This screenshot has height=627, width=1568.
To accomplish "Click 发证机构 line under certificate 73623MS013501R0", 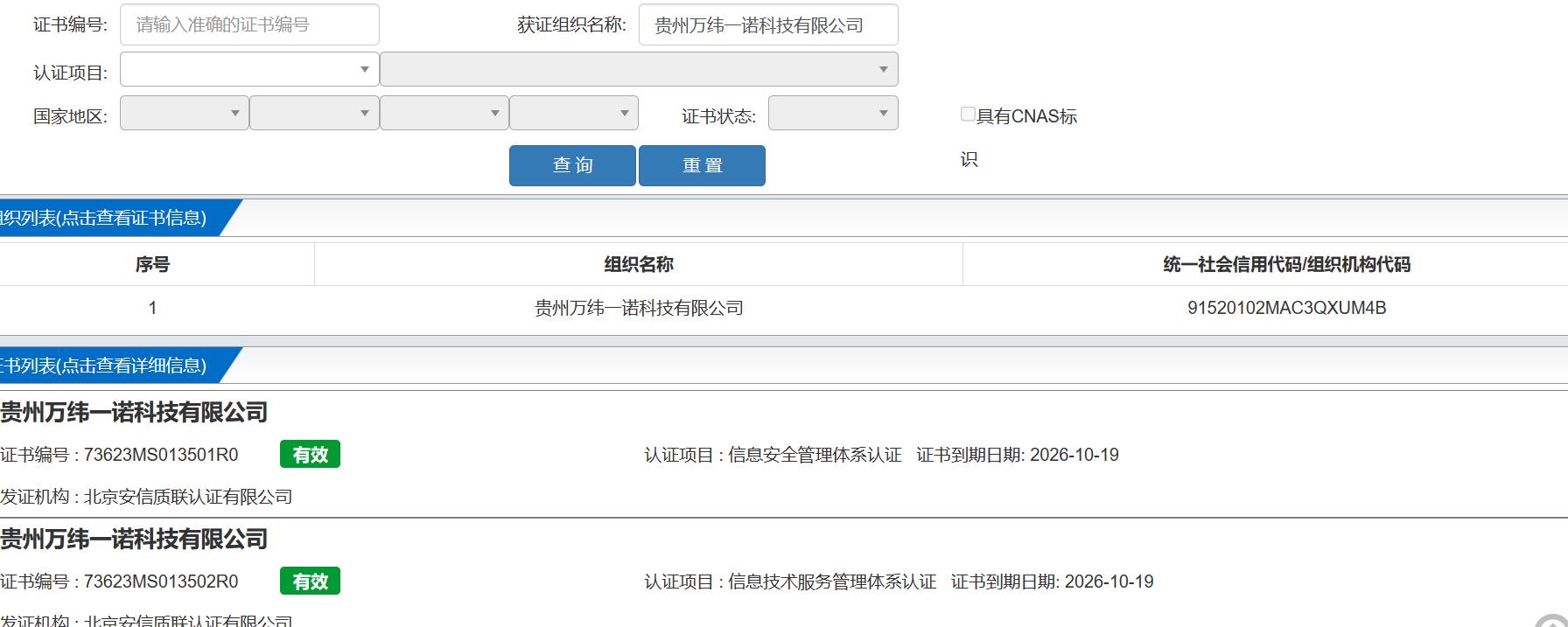I will 146,497.
